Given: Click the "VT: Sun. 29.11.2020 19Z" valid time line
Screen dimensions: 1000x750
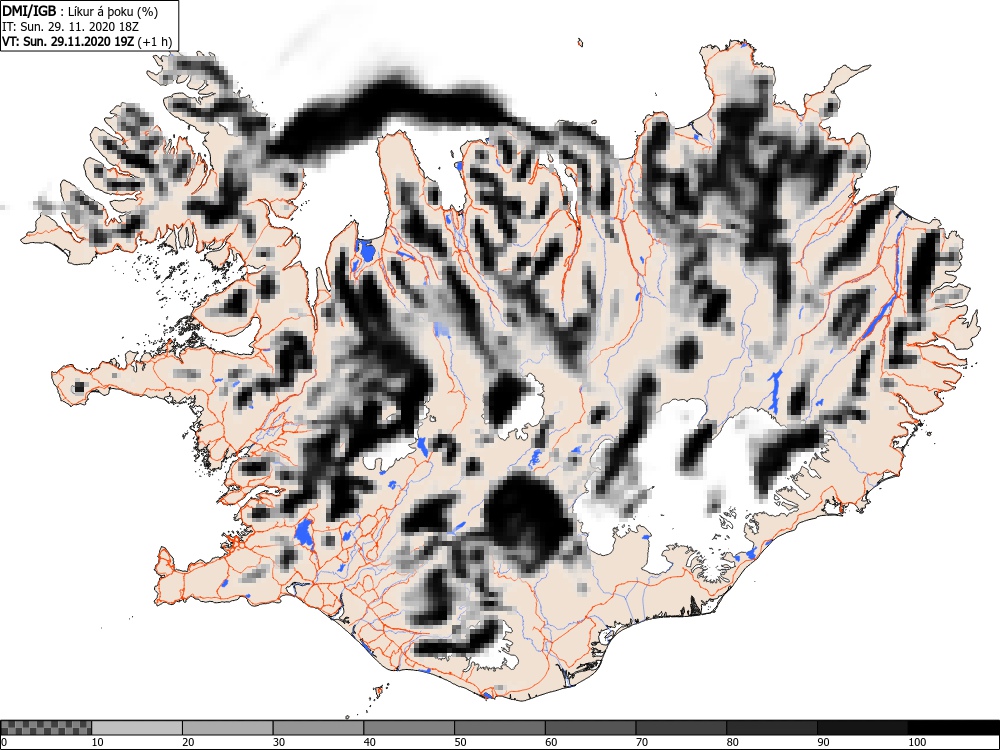Looking at the screenshot, I should pos(66,43).
